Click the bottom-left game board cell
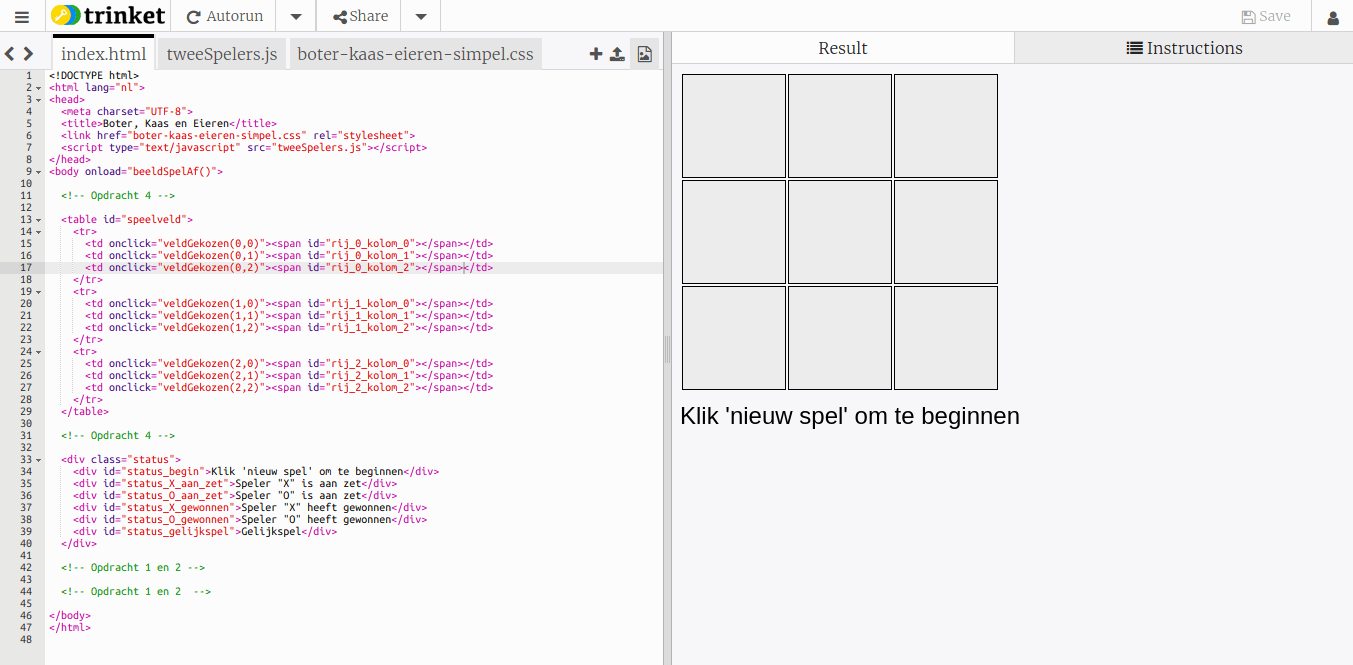The image size is (1353, 665). point(734,338)
